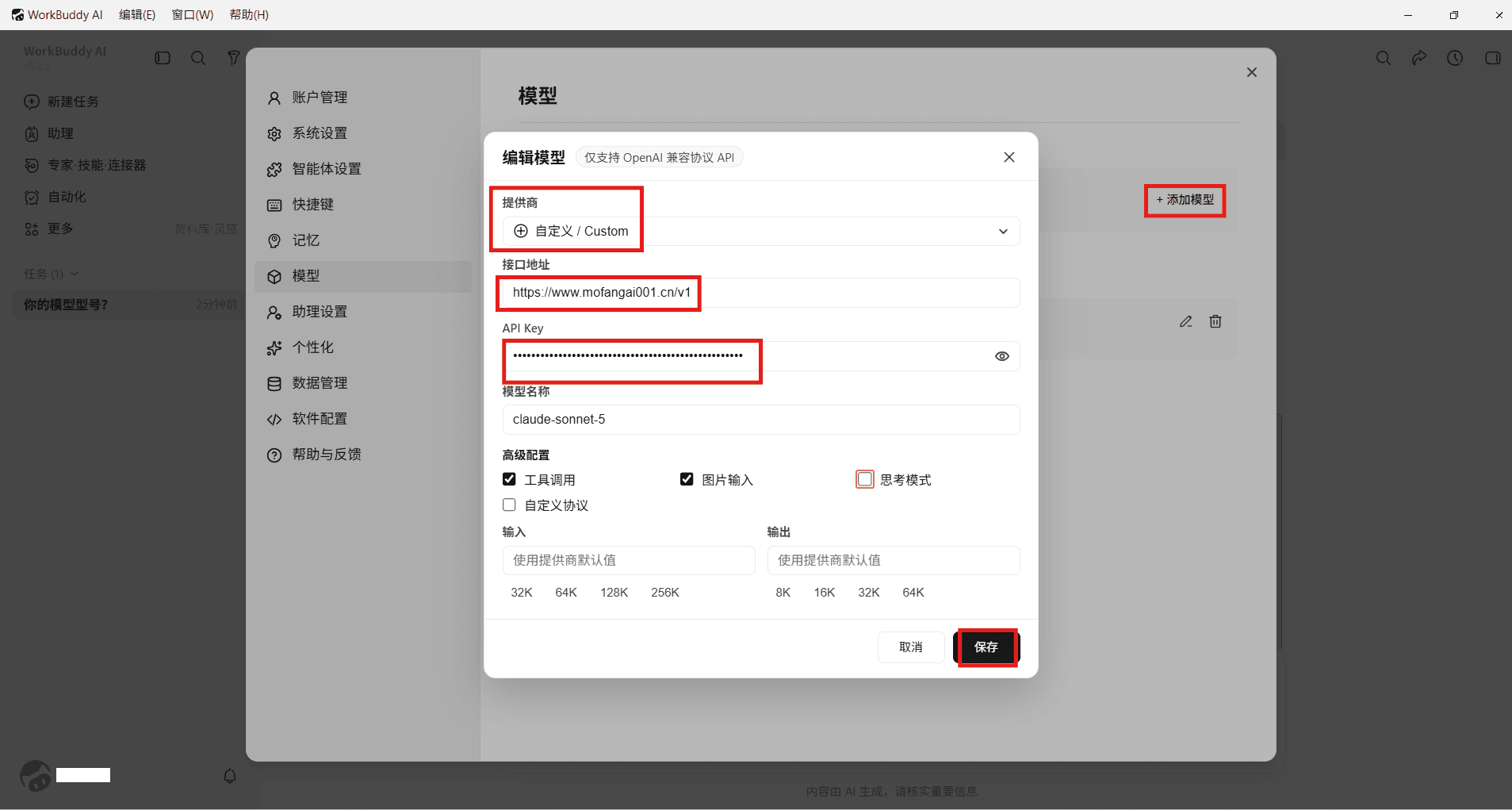Open 软件配置 settings
The height and width of the screenshot is (810, 1512).
point(363,418)
